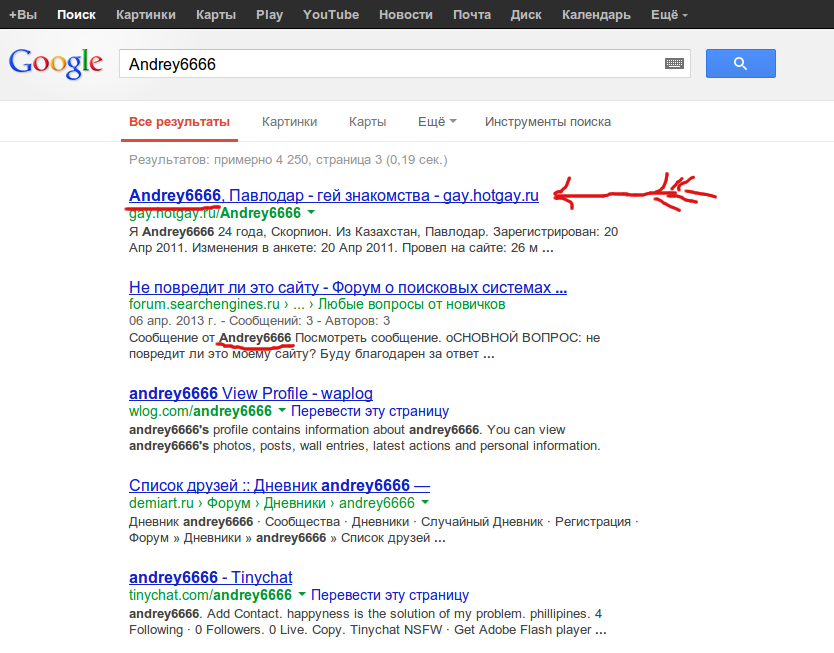Click the green URL tinychat.com/andrey6666
834x653 pixels.
(210, 595)
